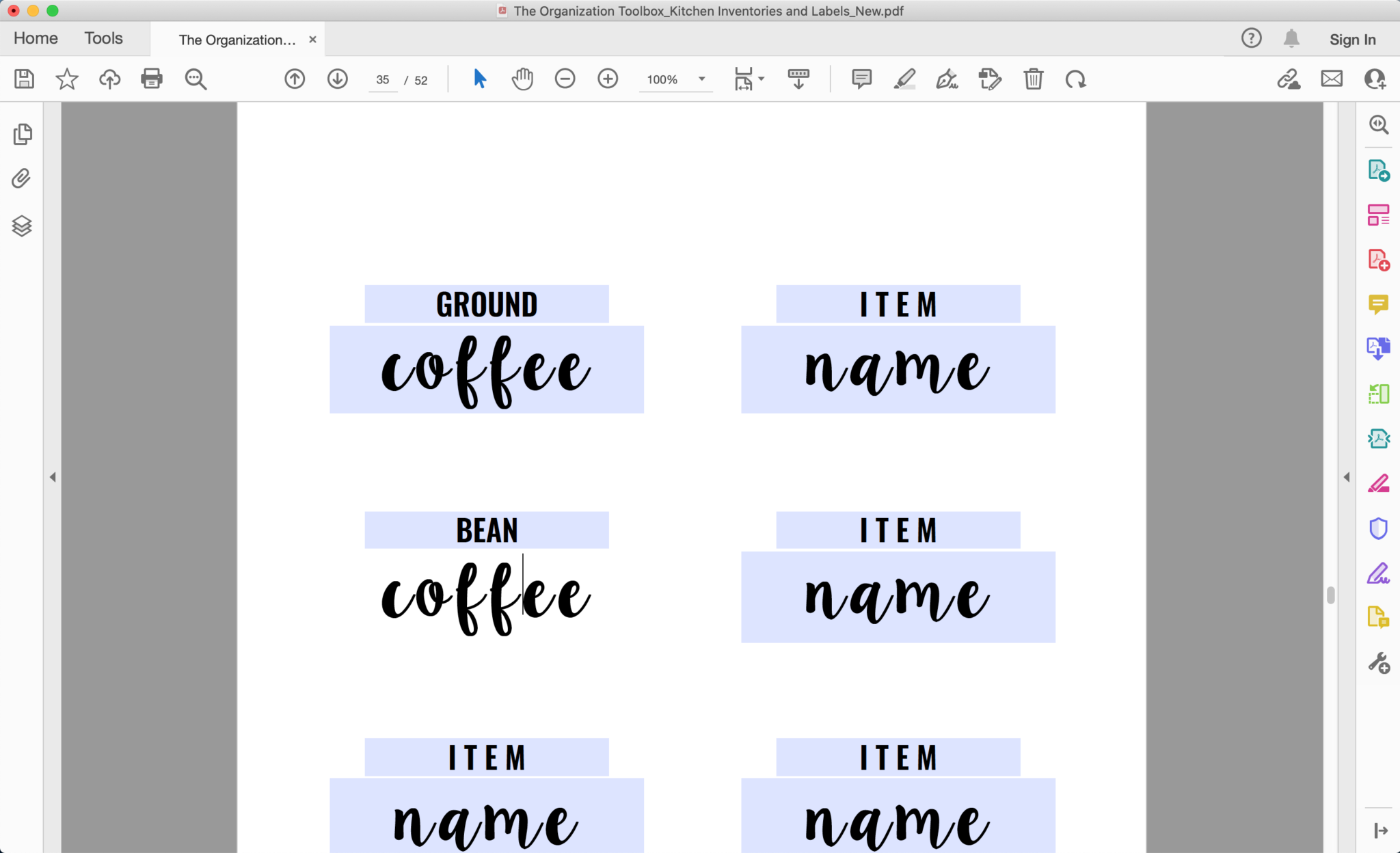Screen dimensions: 1400x853
Task: Collapse the right tools pane
Action: pos(1347,476)
